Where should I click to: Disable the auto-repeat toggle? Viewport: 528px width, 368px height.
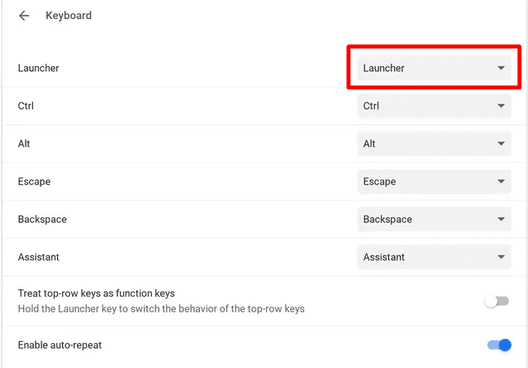pos(499,345)
